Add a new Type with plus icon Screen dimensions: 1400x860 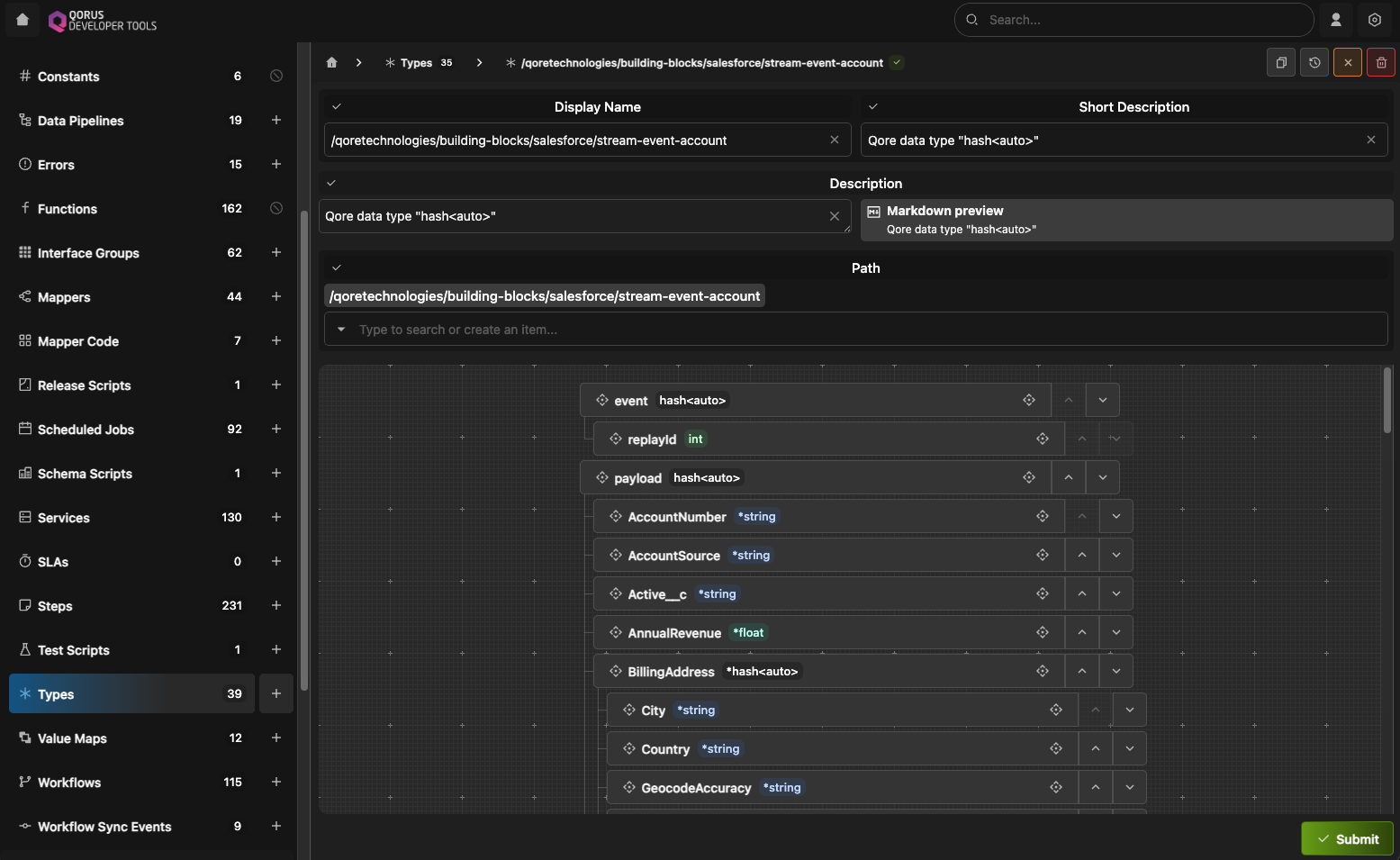tap(276, 693)
